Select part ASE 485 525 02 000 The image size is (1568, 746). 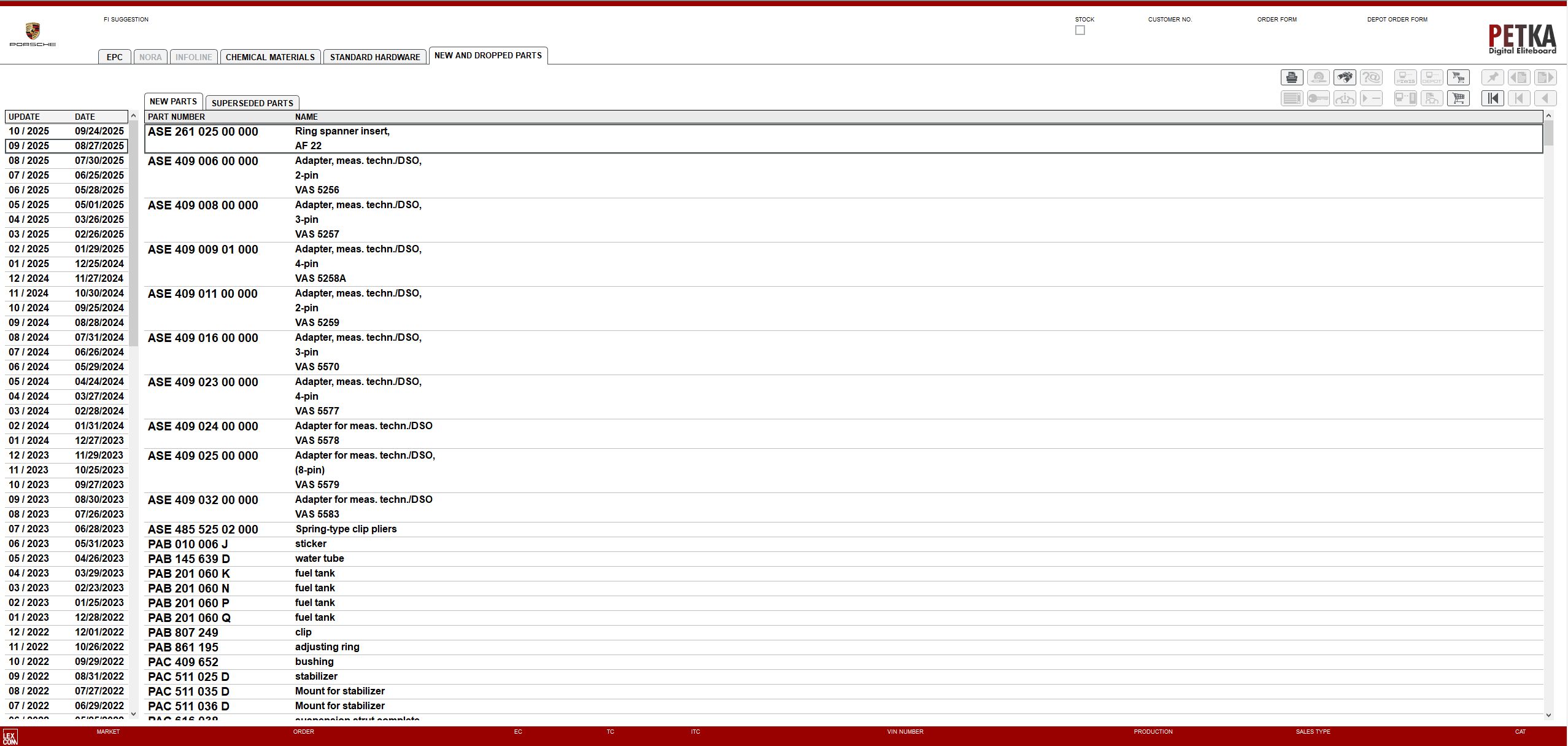[x=844, y=529]
